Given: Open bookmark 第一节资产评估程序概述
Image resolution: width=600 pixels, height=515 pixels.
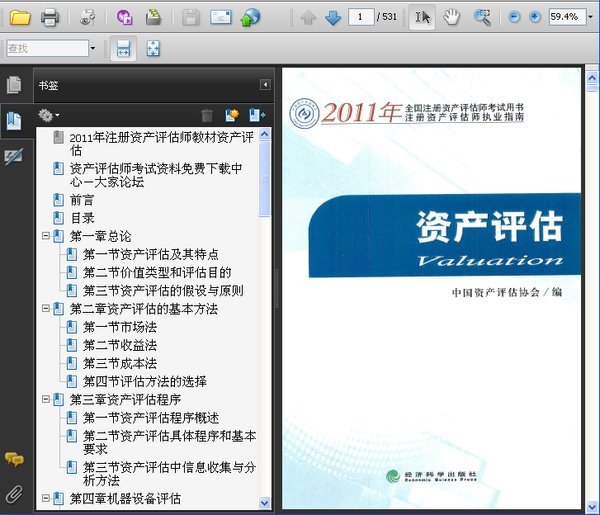Looking at the screenshot, I should click(151, 418).
